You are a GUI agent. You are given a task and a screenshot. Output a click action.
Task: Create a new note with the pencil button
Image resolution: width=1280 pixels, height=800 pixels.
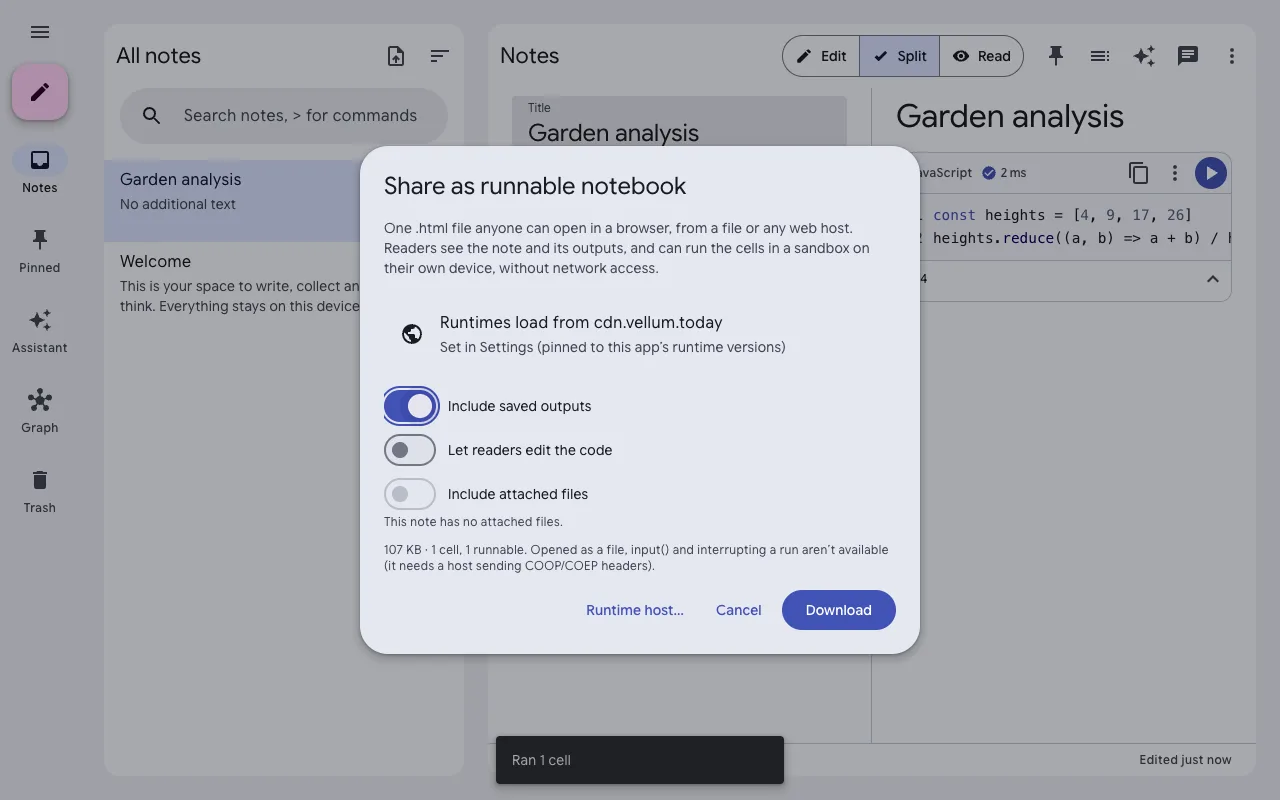pyautogui.click(x=40, y=92)
